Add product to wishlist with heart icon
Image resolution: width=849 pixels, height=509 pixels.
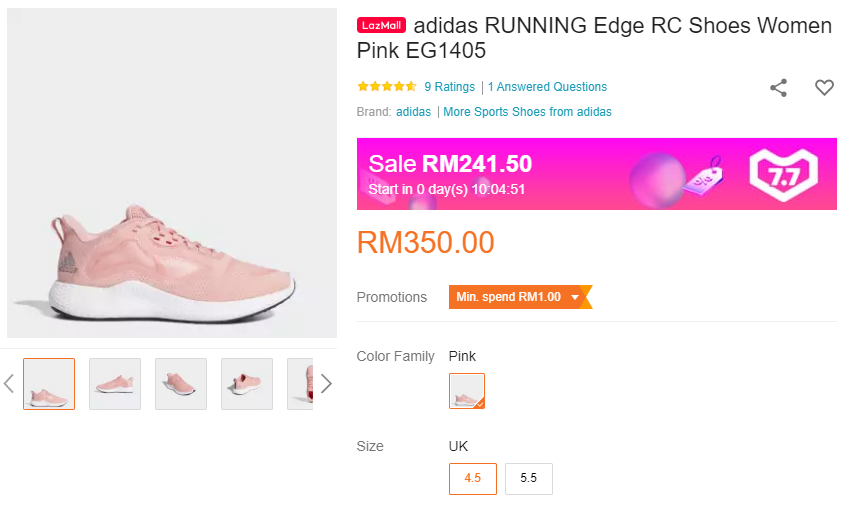(824, 88)
